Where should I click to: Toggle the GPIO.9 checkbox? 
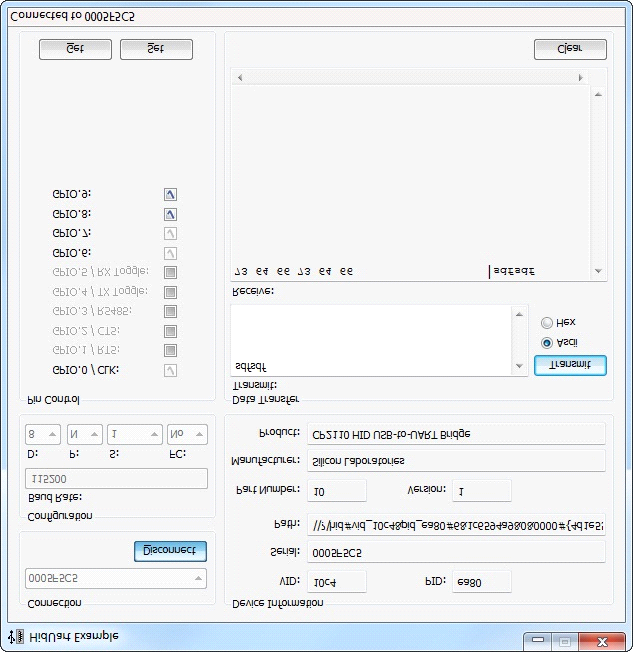(170, 195)
